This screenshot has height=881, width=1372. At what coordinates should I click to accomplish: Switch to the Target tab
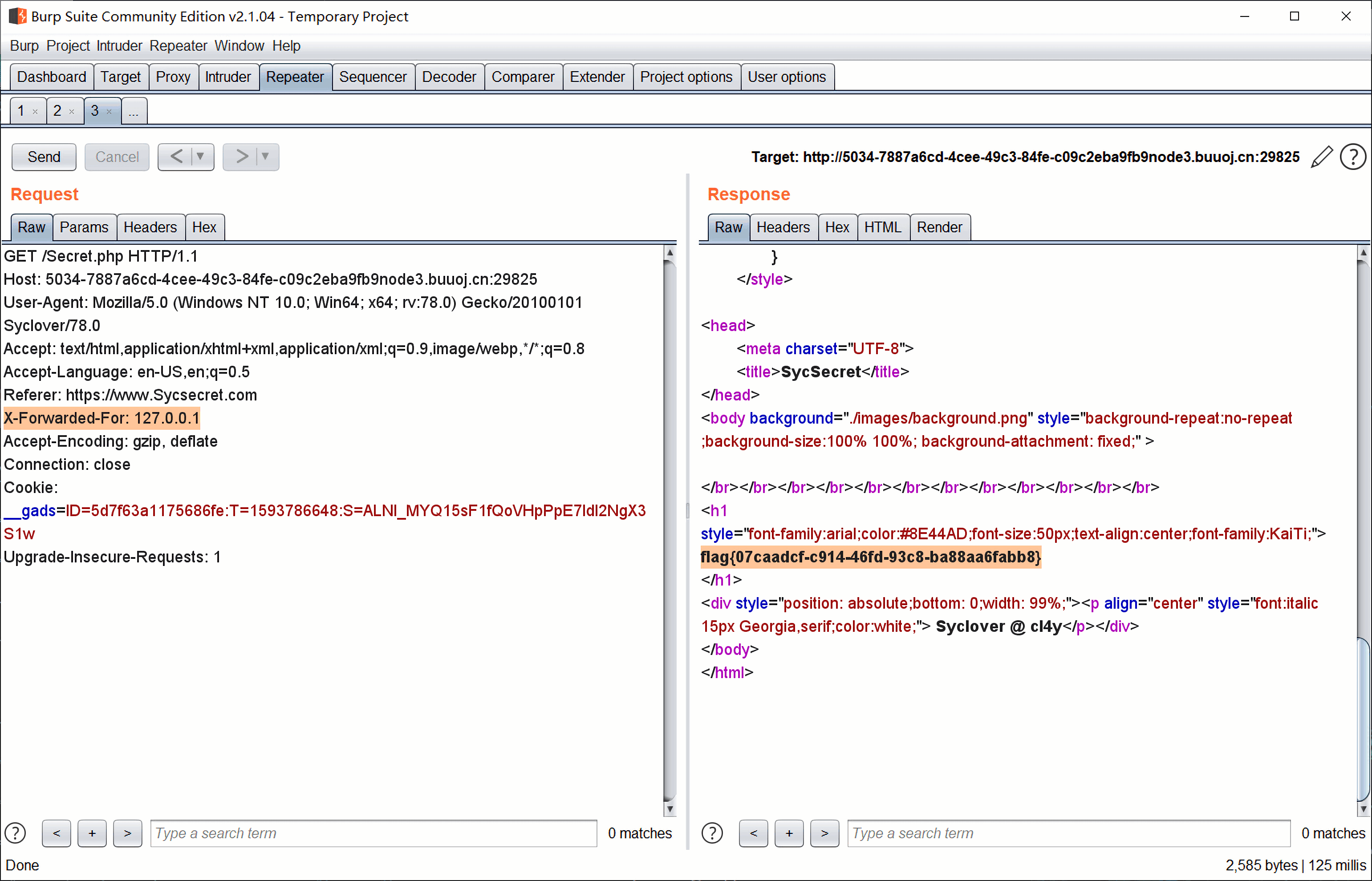point(121,77)
